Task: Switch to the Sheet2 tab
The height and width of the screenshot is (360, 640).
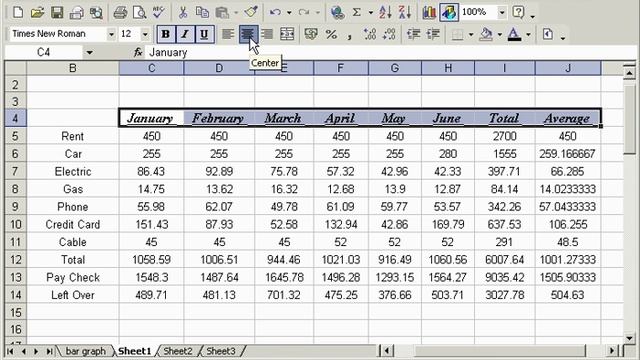Action: tap(178, 351)
